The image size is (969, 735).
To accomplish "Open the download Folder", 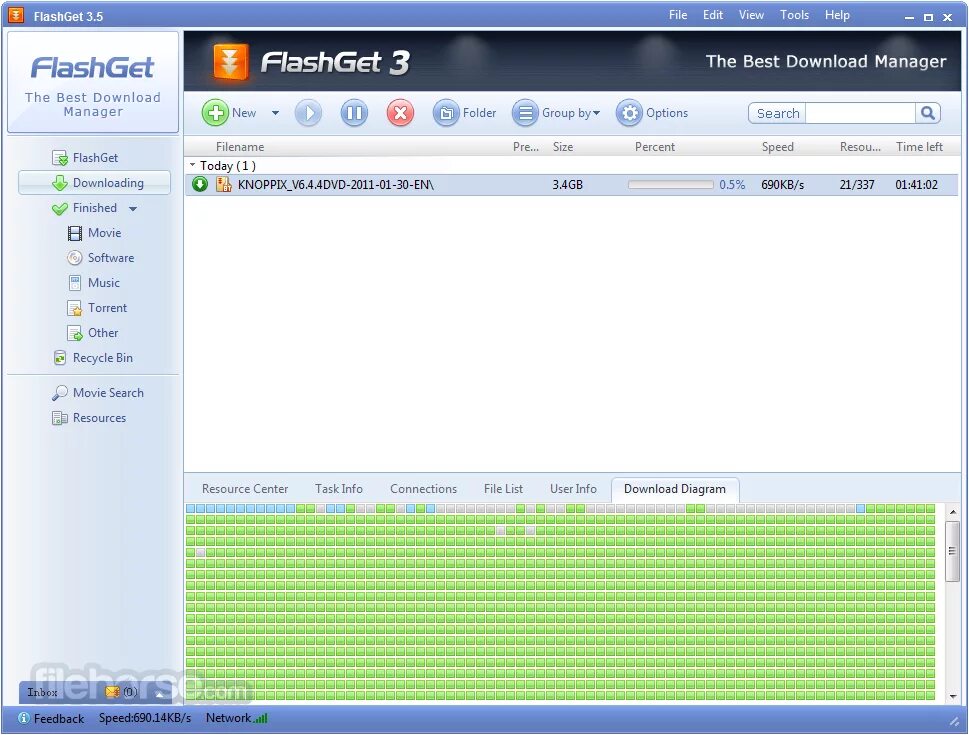I will [x=466, y=112].
